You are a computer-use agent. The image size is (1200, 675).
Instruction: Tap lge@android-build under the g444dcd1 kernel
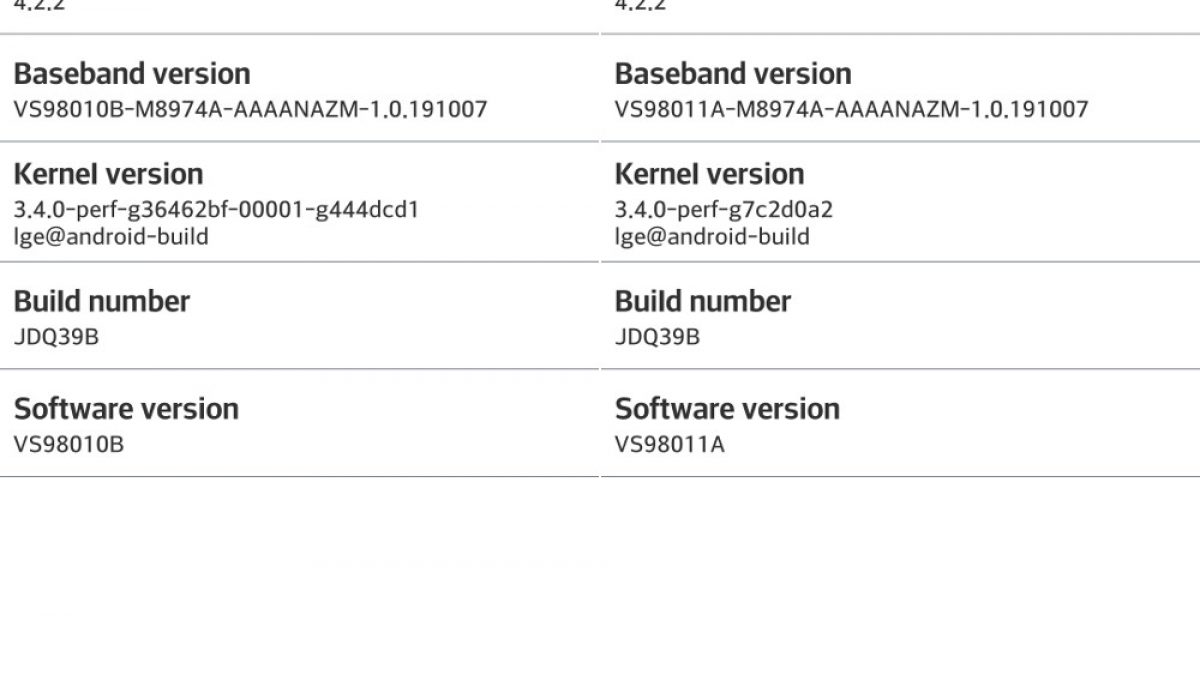[111, 237]
